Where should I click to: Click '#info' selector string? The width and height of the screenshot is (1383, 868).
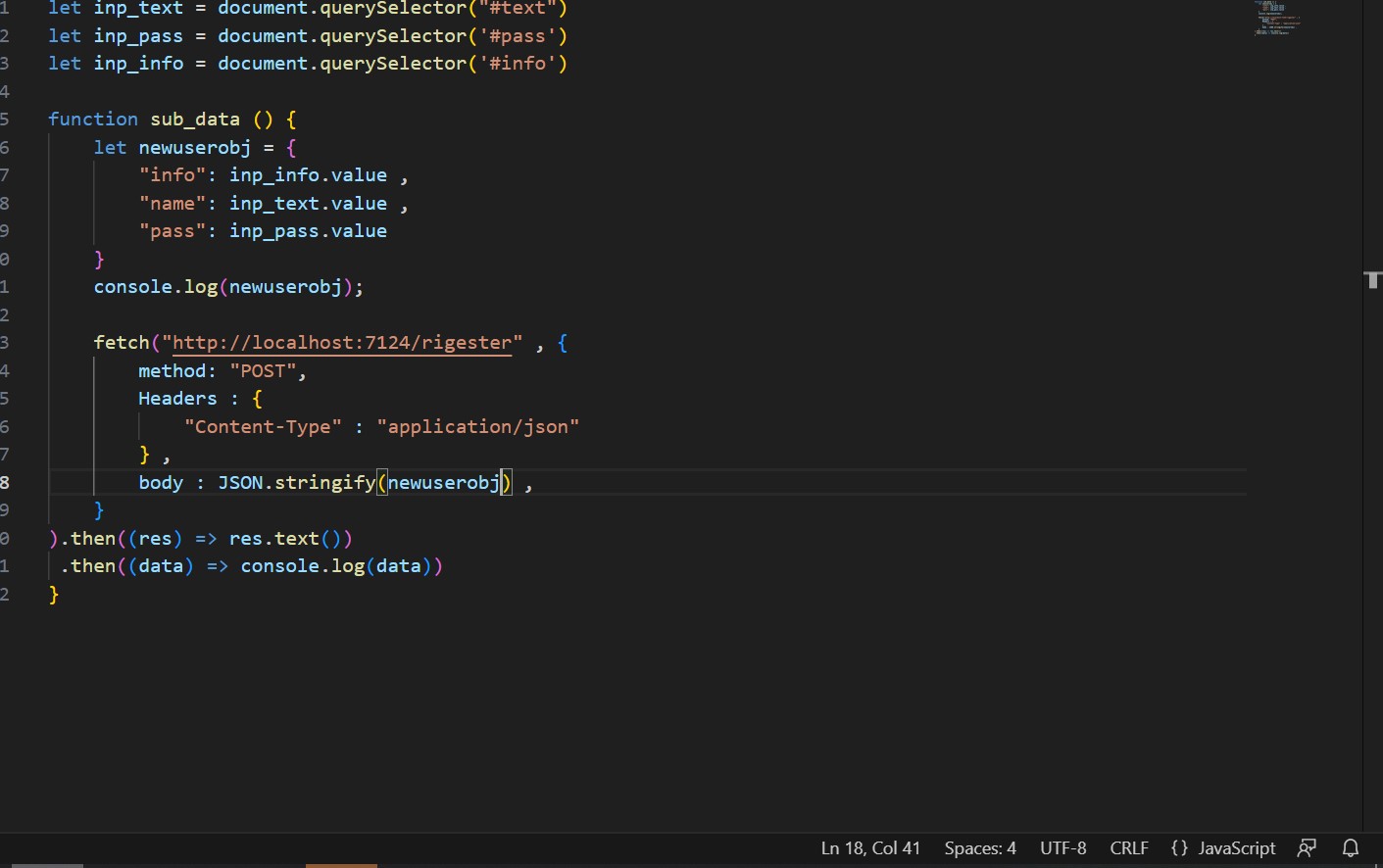(518, 64)
